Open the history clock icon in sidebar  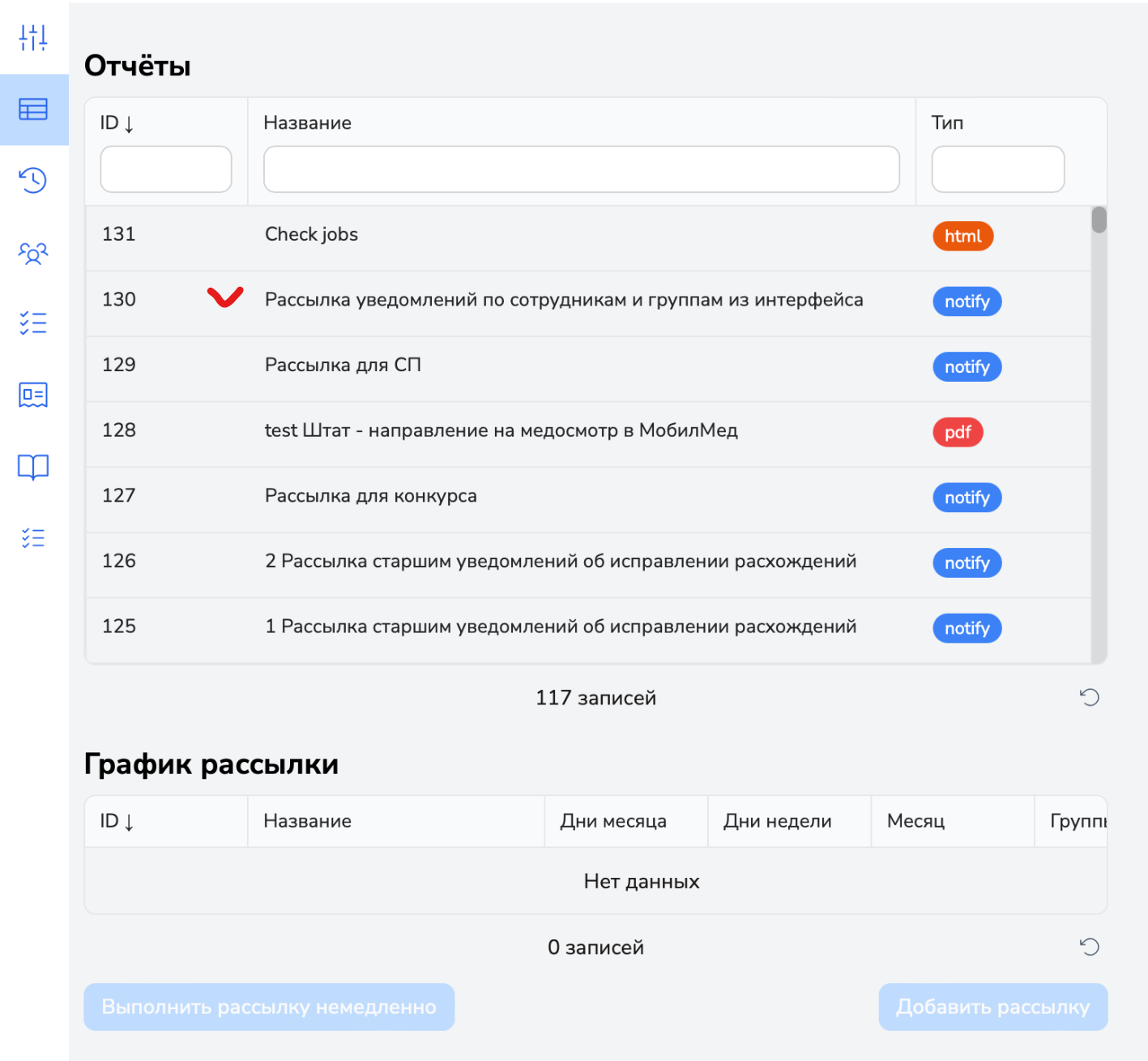pos(33,180)
